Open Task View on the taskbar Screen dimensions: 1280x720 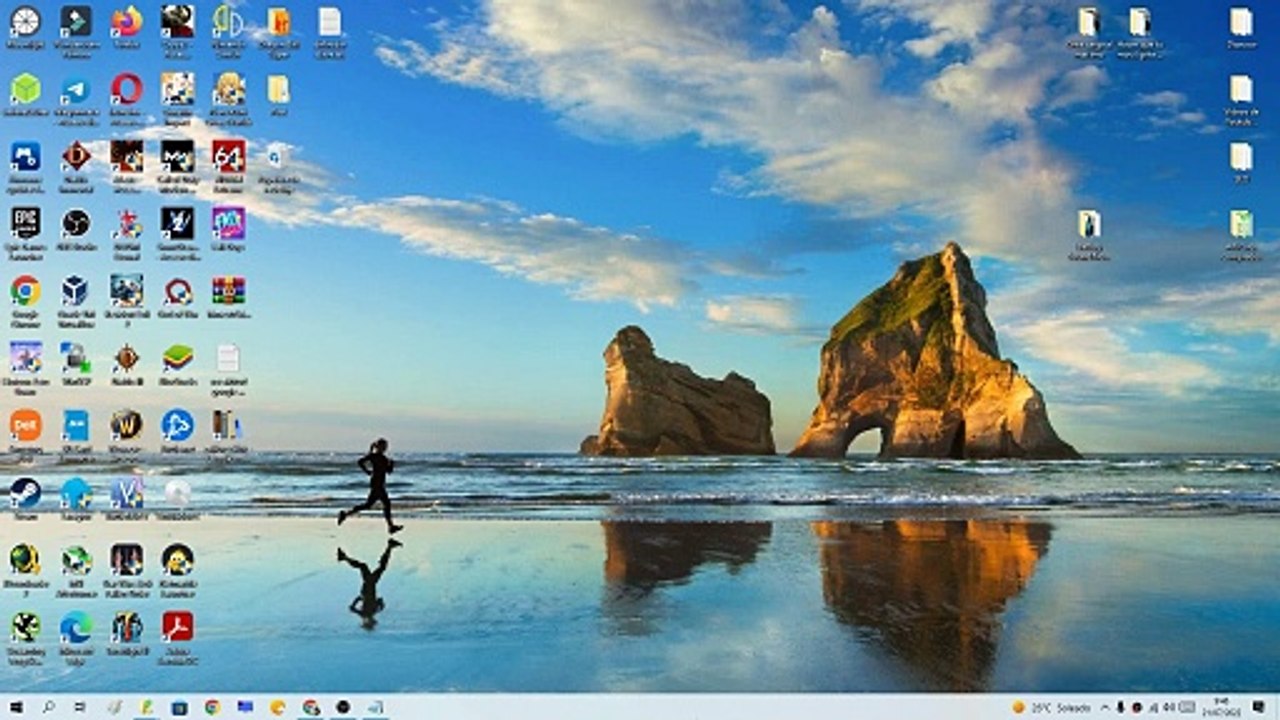tap(80, 707)
